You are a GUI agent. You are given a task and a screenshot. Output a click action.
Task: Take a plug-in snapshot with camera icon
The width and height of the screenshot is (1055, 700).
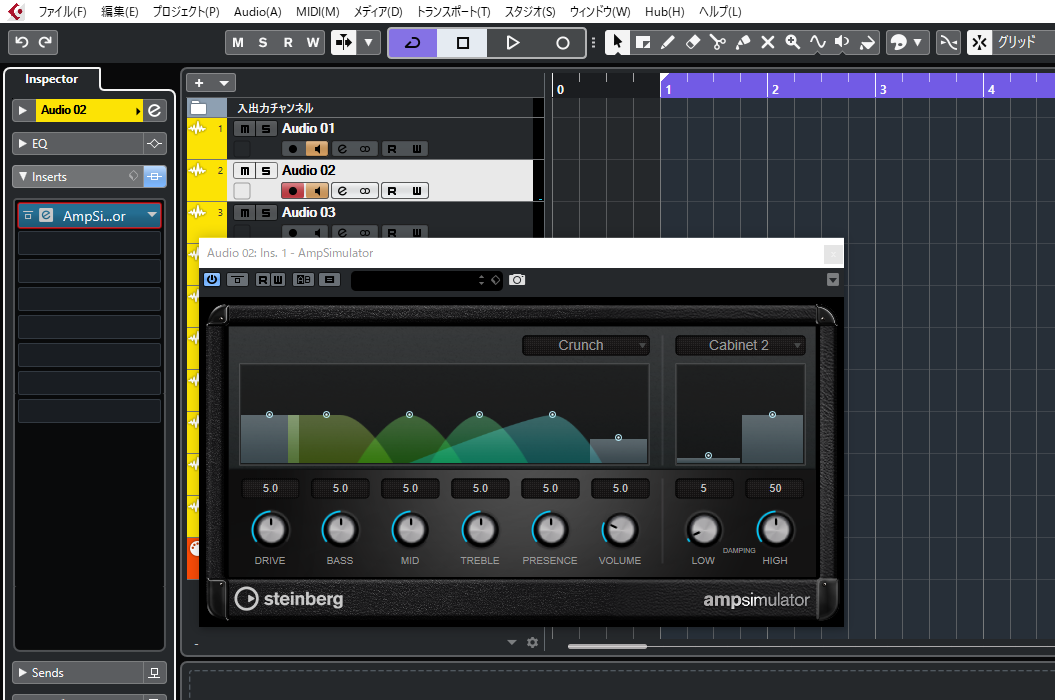click(x=517, y=279)
